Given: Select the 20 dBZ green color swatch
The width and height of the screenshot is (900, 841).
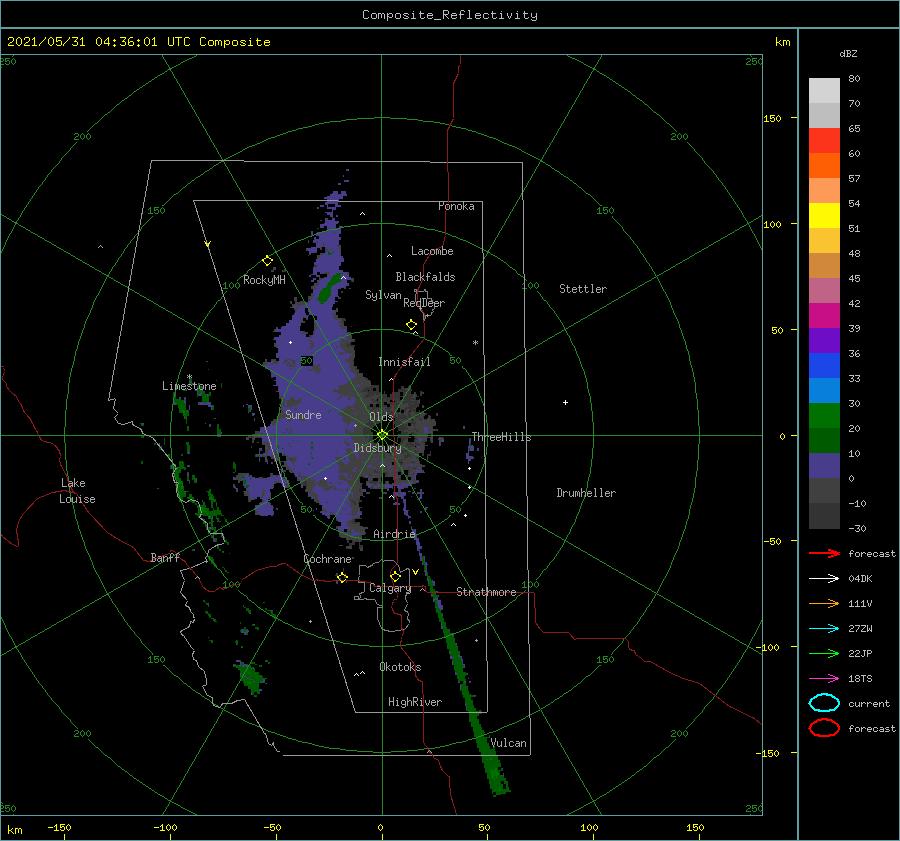Looking at the screenshot, I should 824,416.
